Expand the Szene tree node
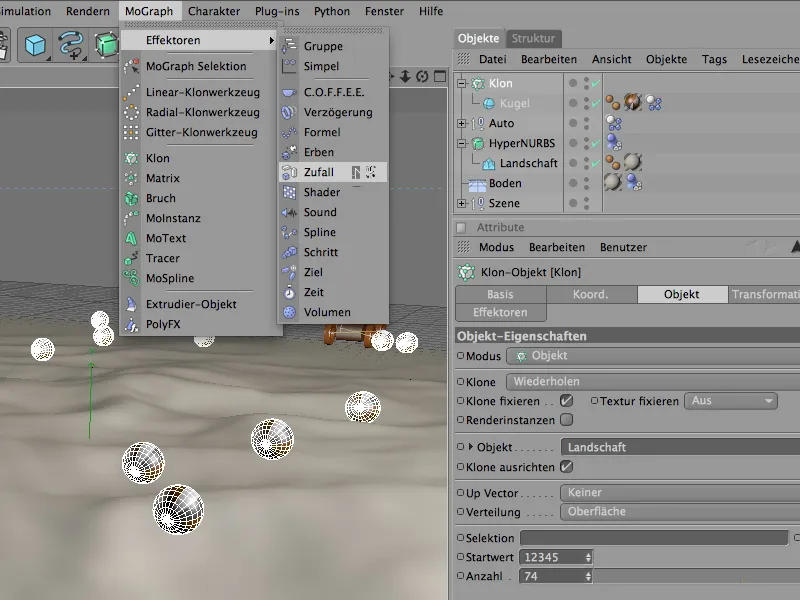The image size is (800, 600). coord(461,204)
